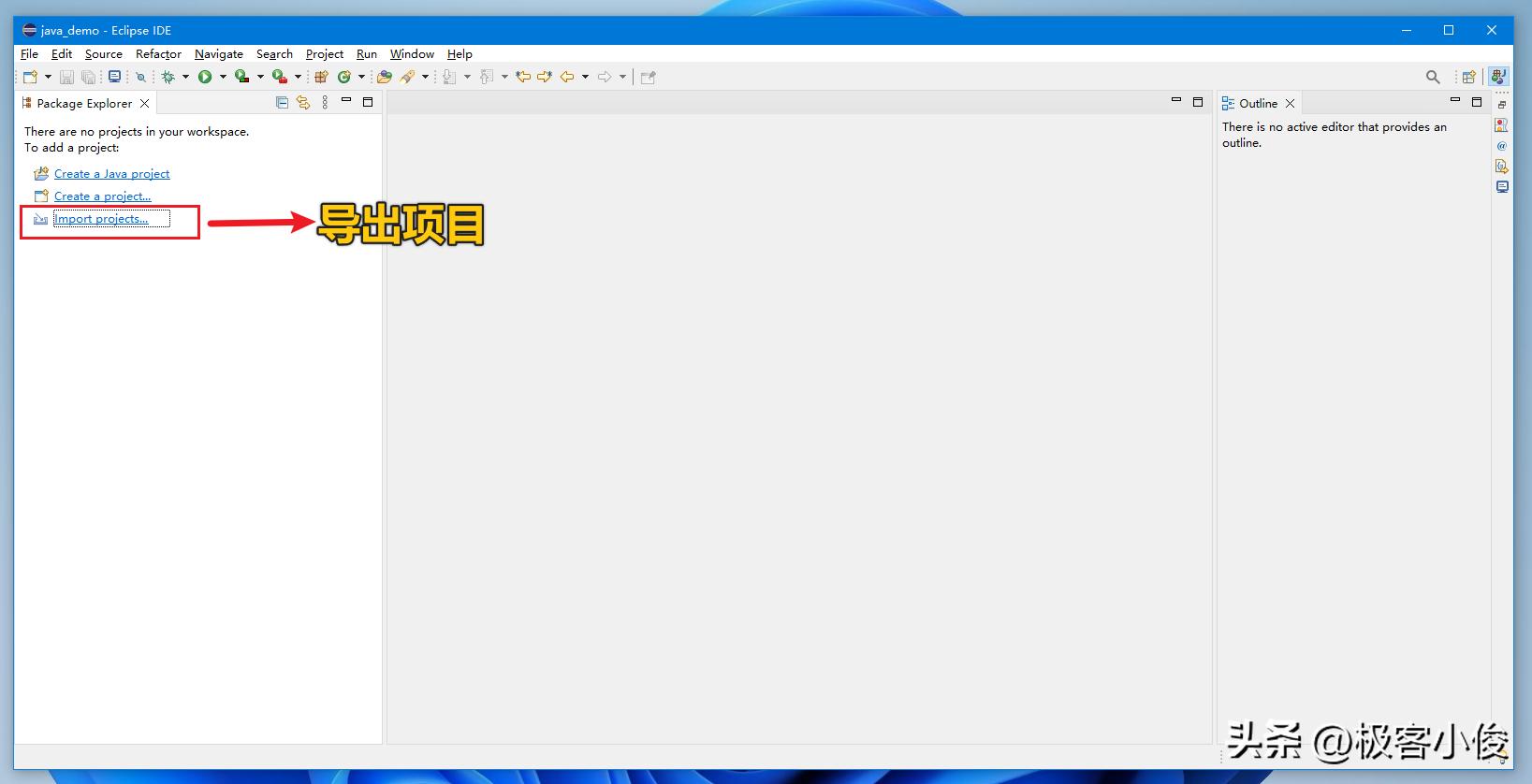This screenshot has width=1532, height=784.
Task: Click the Run External Tools icon
Action: pyautogui.click(x=279, y=77)
